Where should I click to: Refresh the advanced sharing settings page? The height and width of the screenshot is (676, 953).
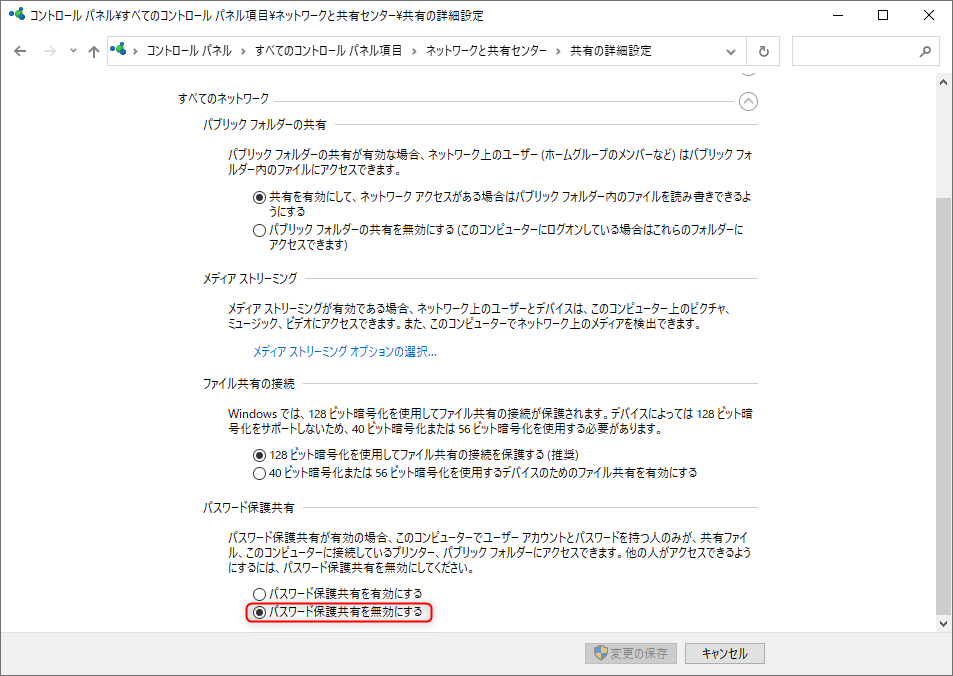coord(763,52)
